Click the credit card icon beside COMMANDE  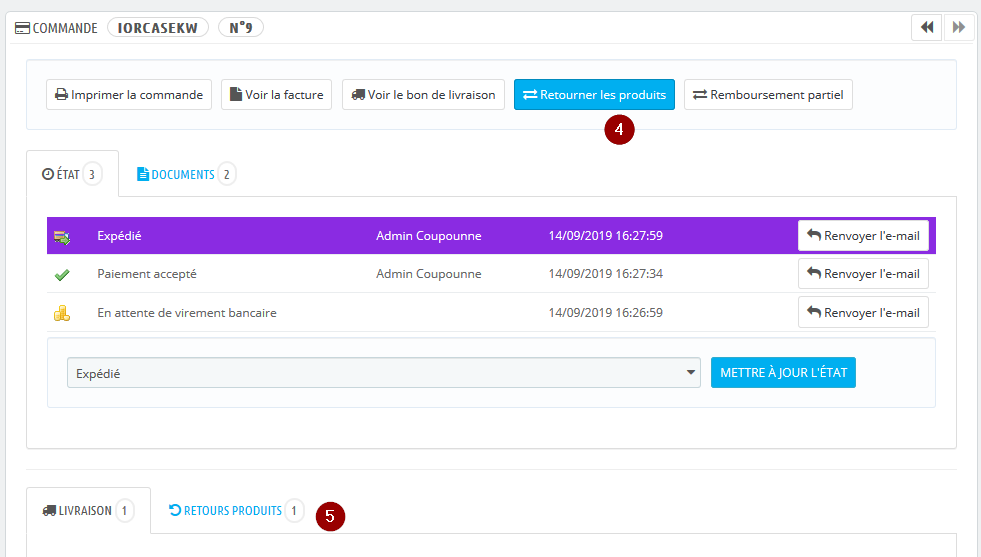pos(22,28)
